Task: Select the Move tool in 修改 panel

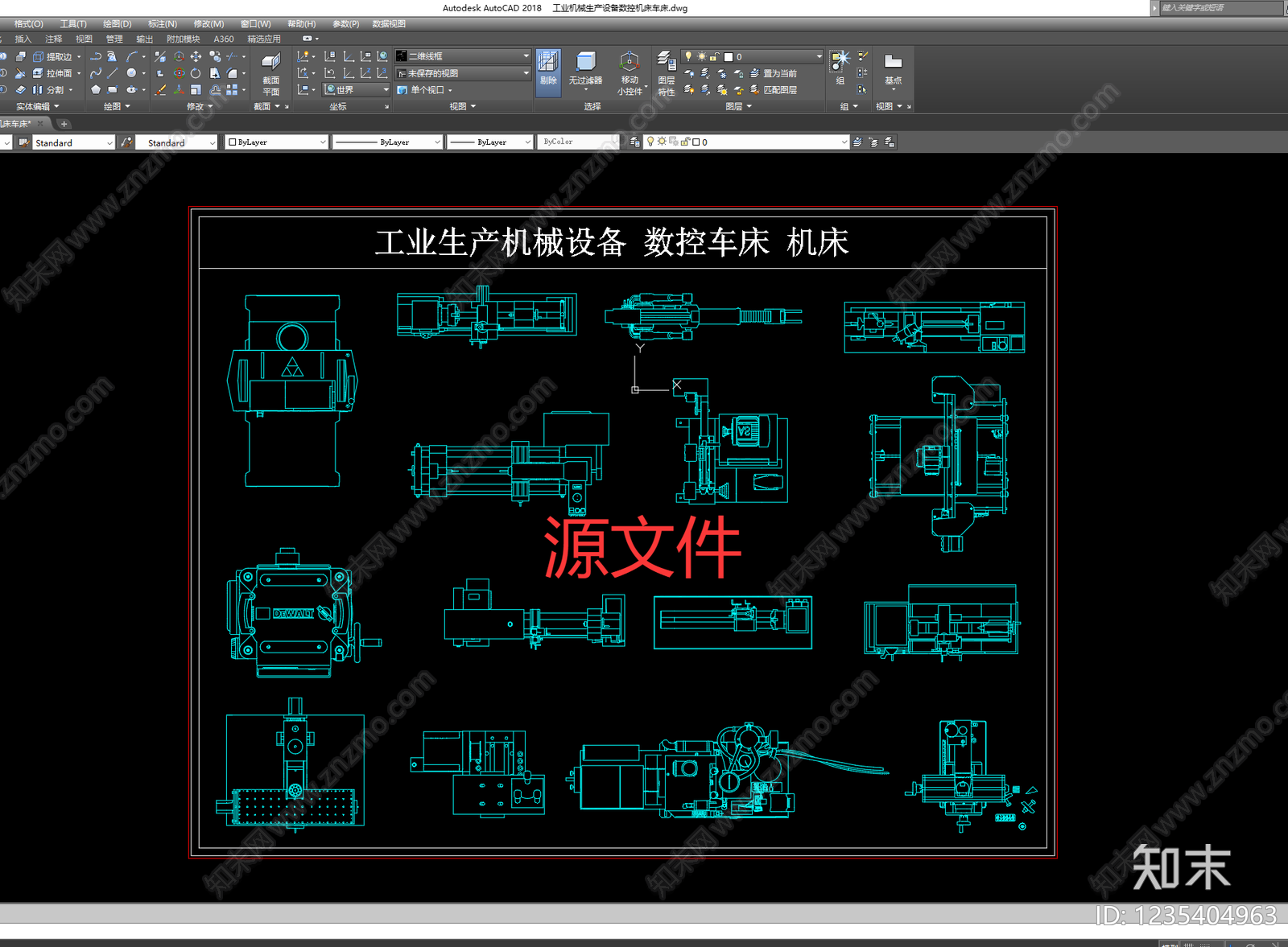Action: click(x=196, y=57)
